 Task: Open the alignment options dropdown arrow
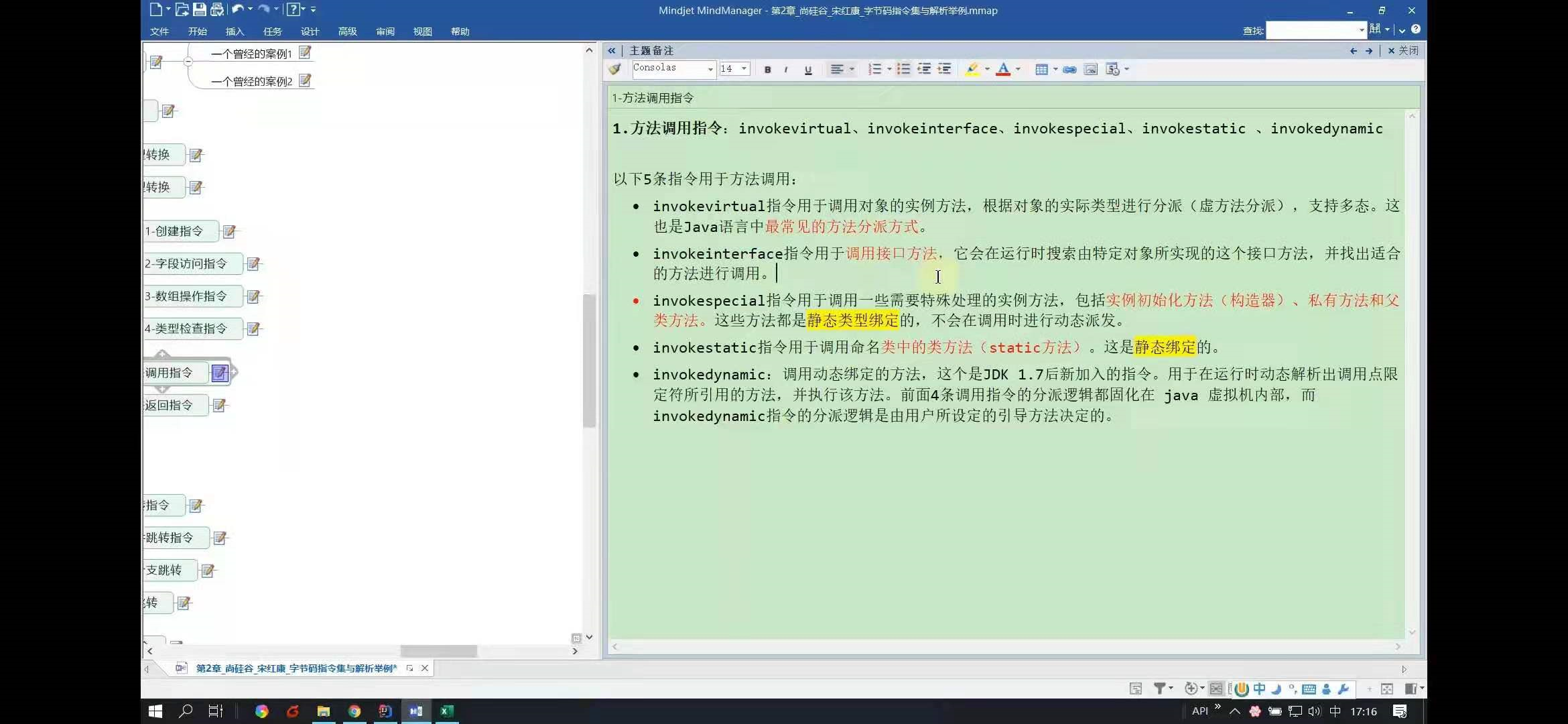point(852,69)
